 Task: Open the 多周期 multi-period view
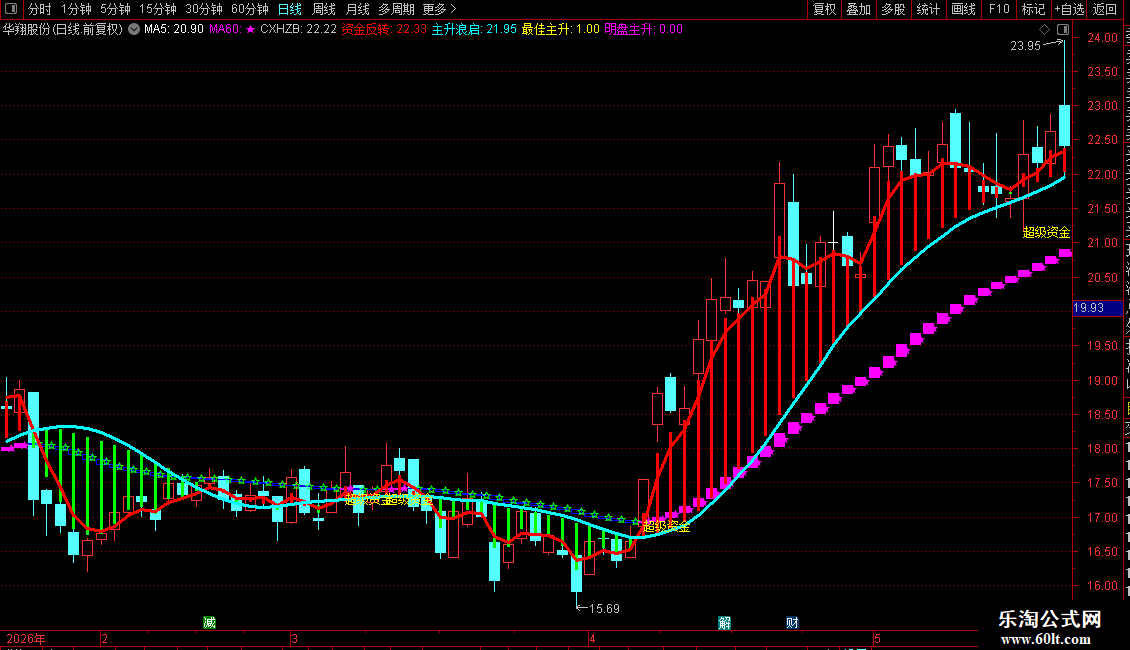coord(396,9)
